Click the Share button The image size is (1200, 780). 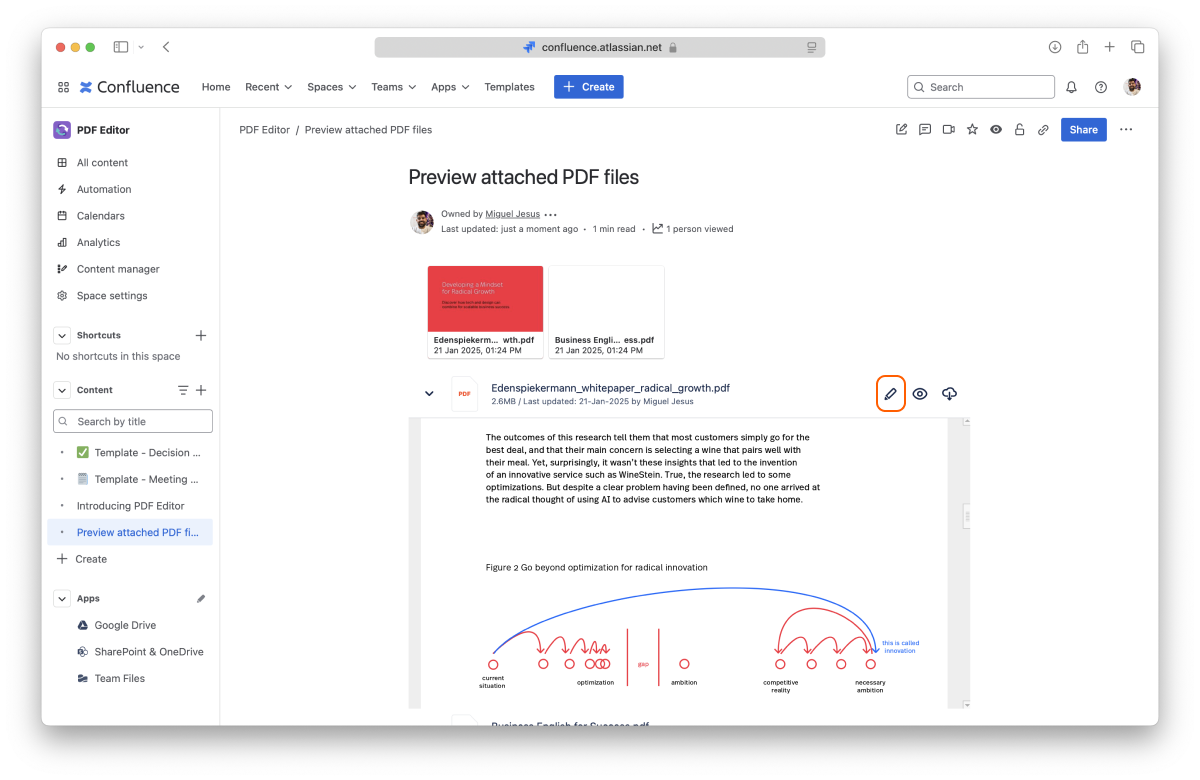coord(1083,129)
